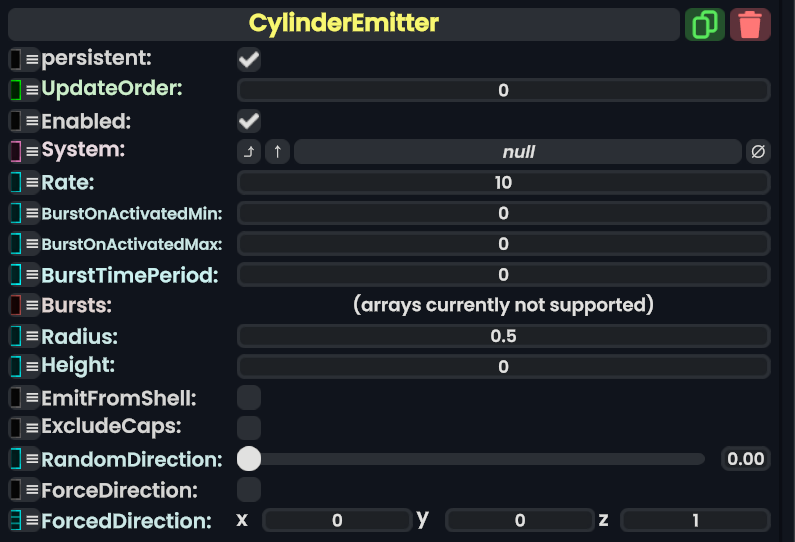Click the green duplicate component icon
Viewport: 795px width, 542px height.
pos(705,23)
